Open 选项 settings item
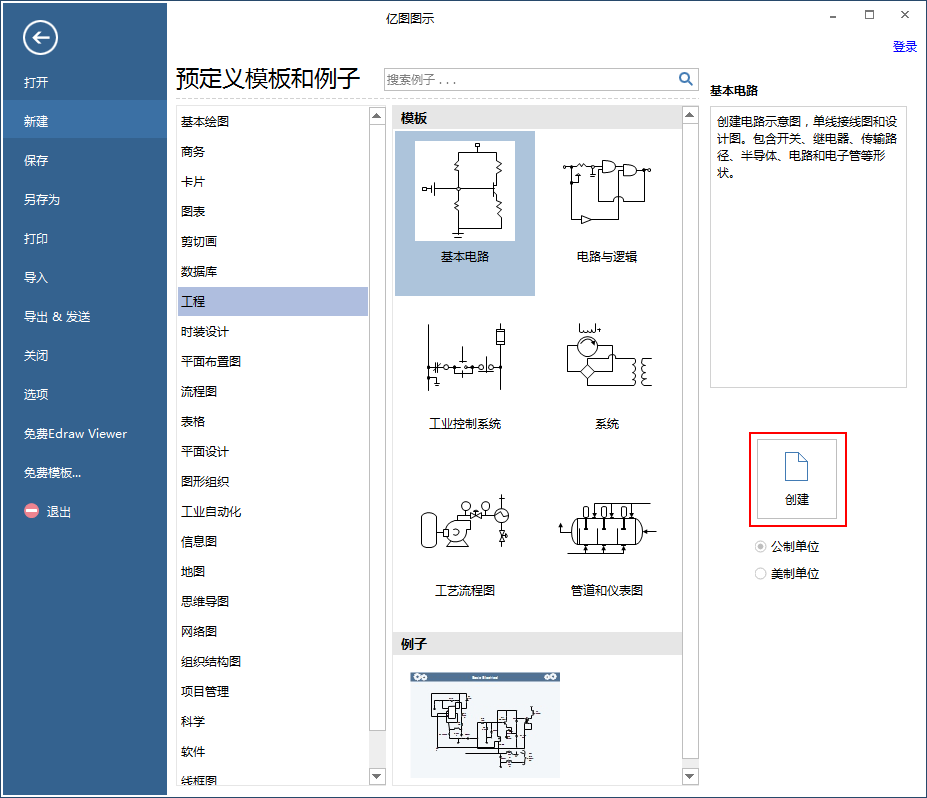This screenshot has width=927, height=798. pyautogui.click(x=84, y=394)
